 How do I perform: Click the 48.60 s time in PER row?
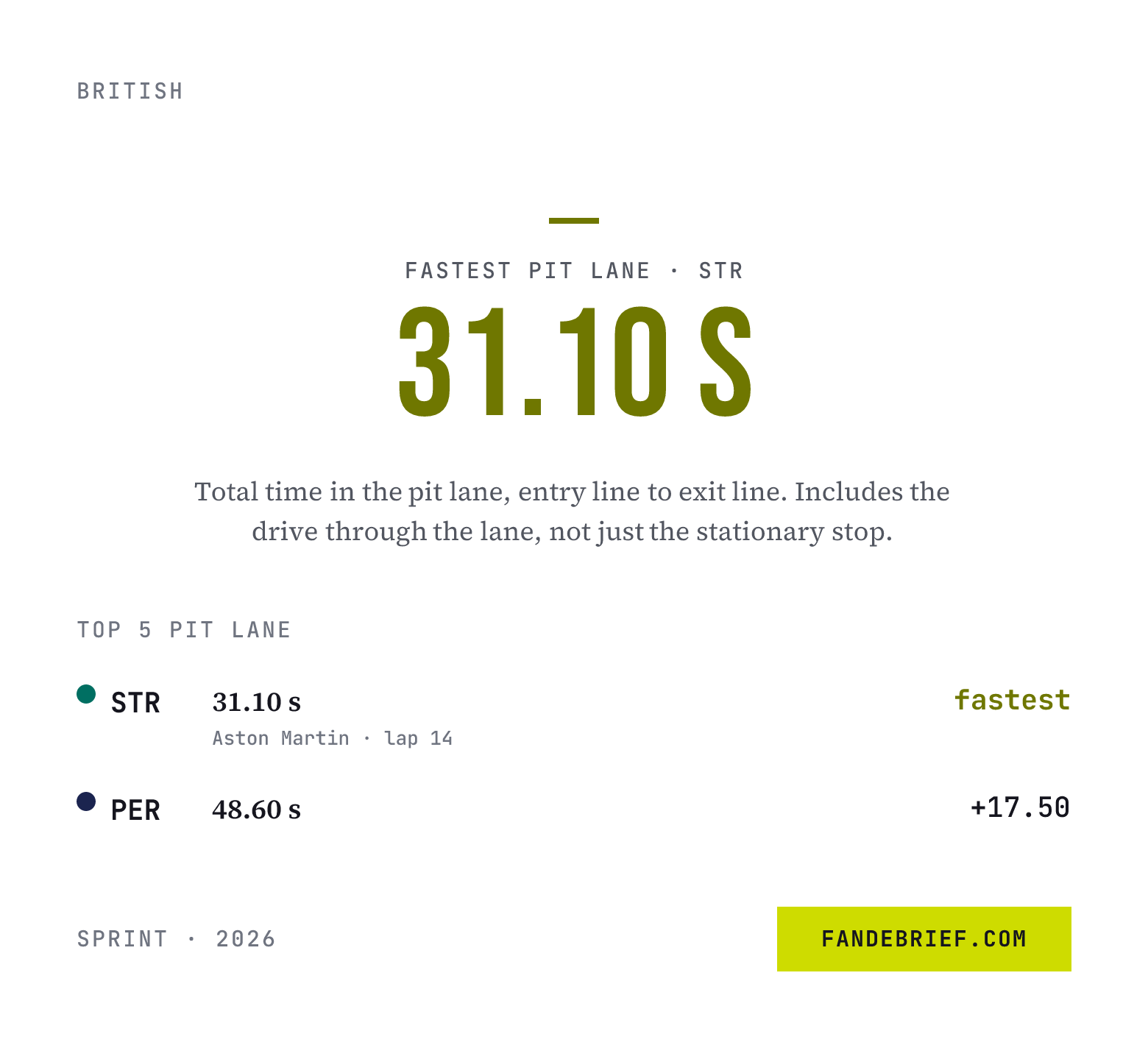point(257,810)
